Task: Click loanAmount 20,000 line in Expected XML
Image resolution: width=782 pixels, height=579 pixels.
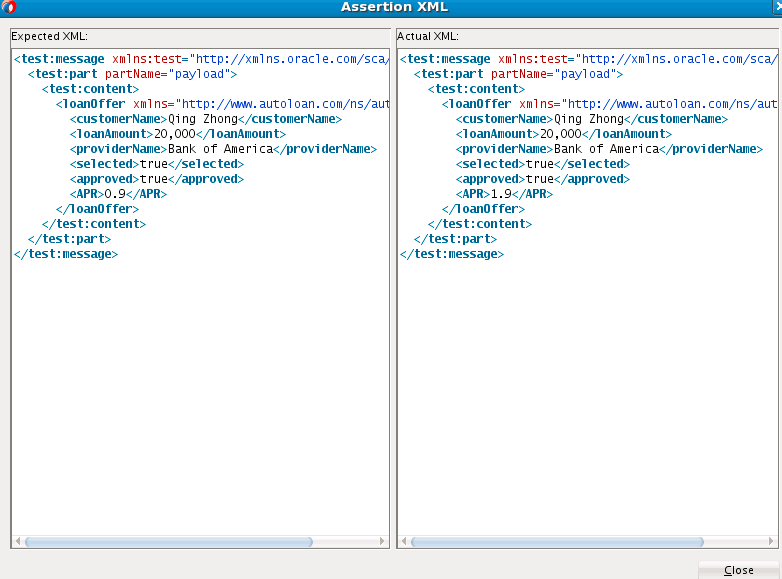Action: [x=178, y=134]
